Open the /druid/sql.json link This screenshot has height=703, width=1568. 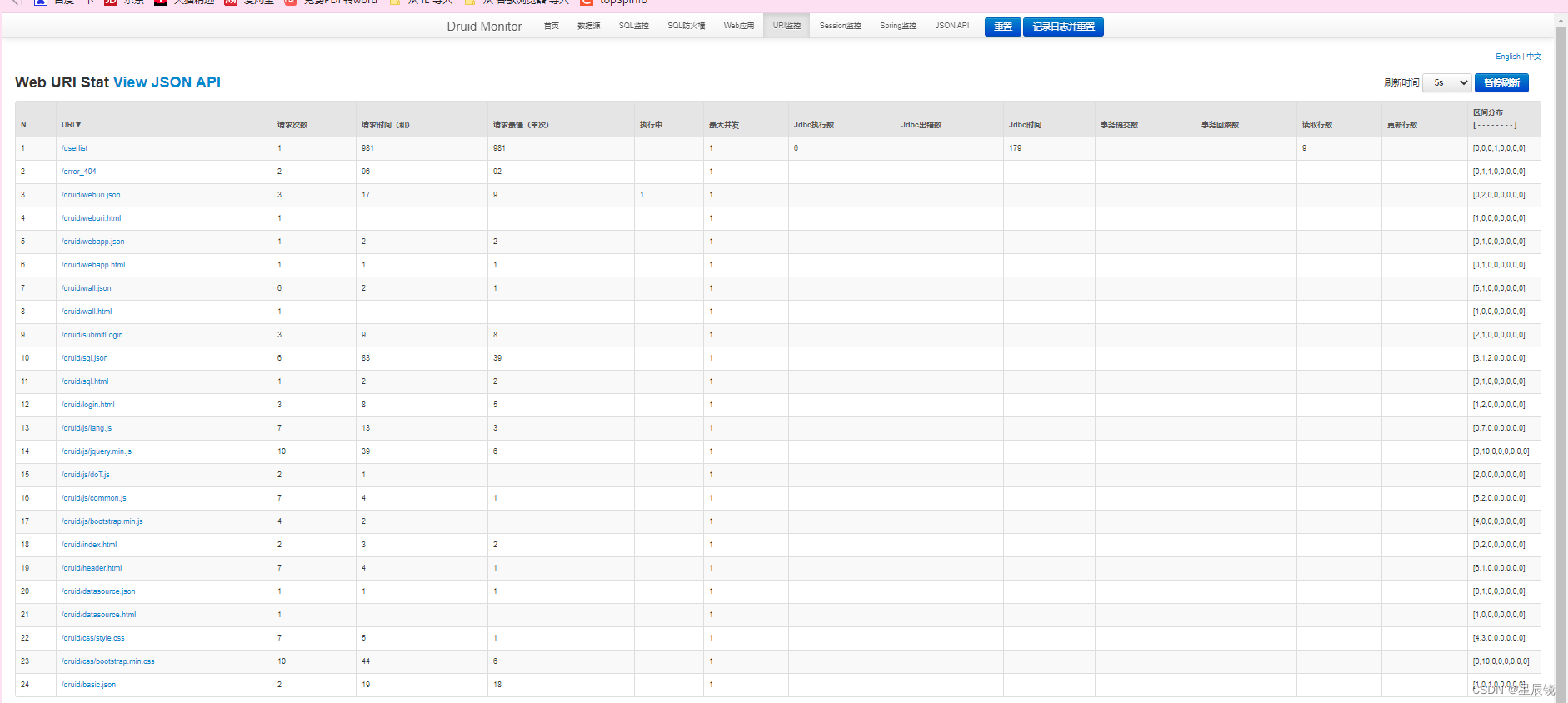pyautogui.click(x=84, y=358)
